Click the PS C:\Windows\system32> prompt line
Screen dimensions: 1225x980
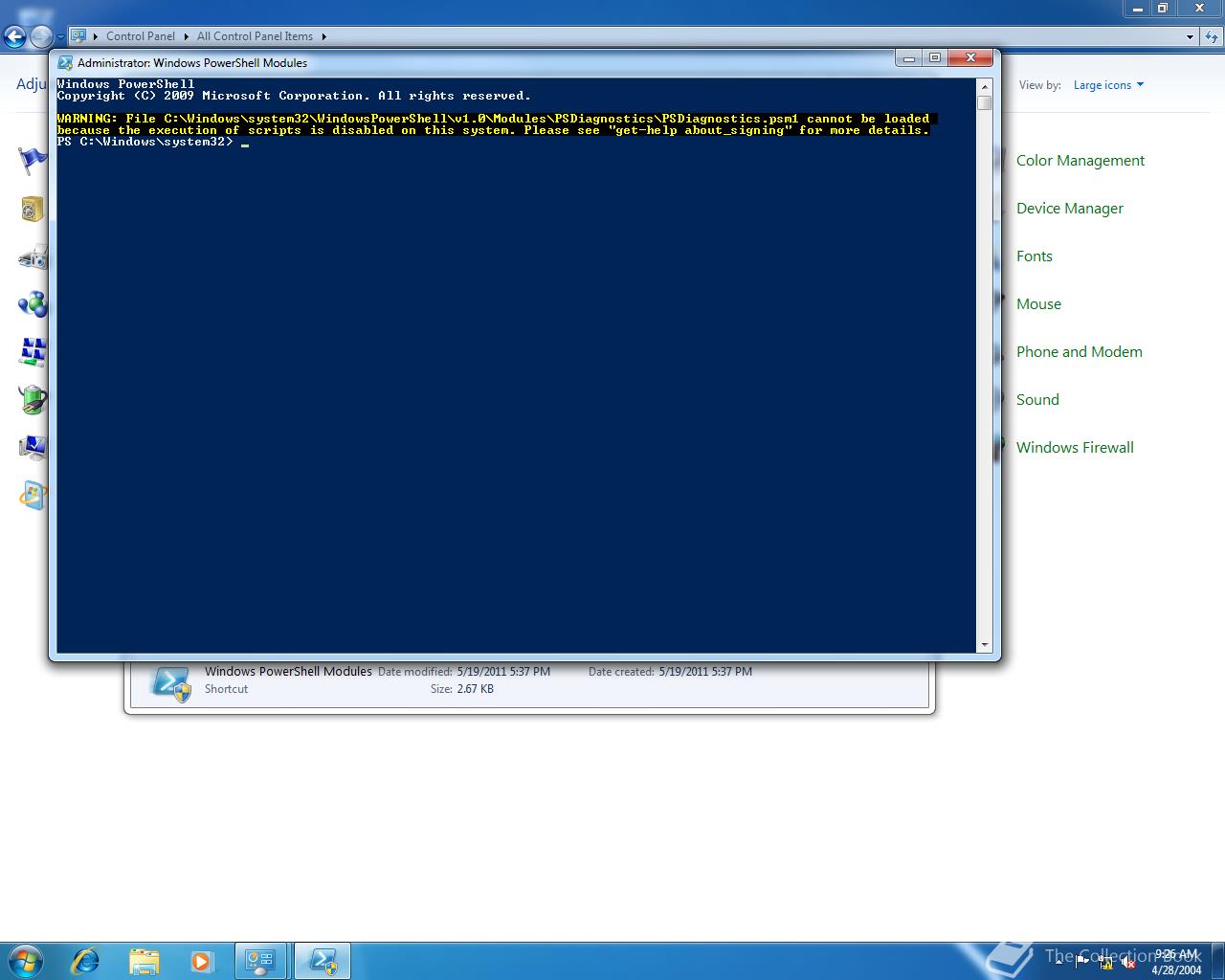click(x=145, y=142)
